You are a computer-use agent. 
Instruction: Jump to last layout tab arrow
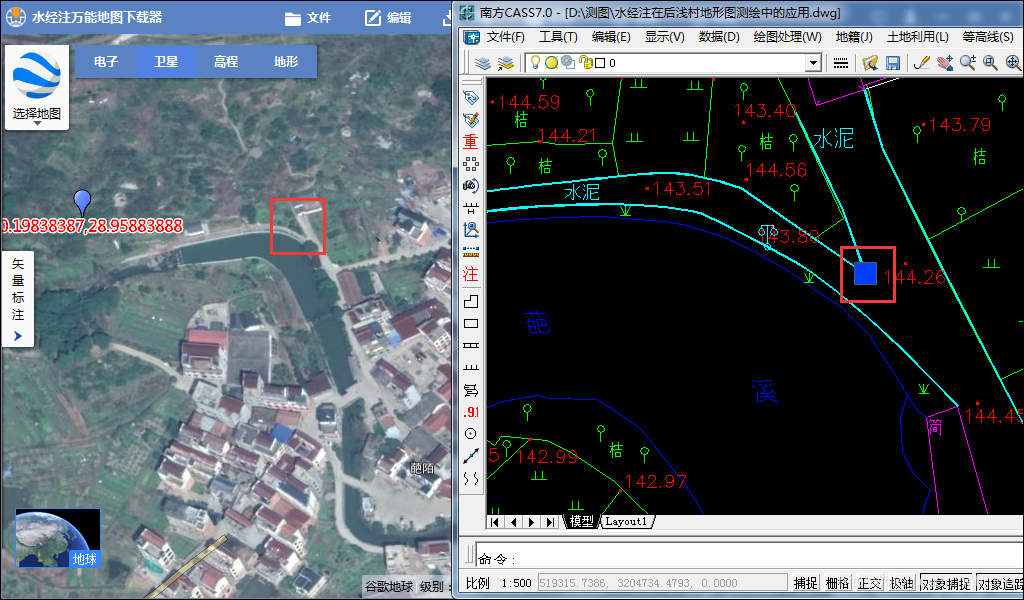click(x=551, y=522)
